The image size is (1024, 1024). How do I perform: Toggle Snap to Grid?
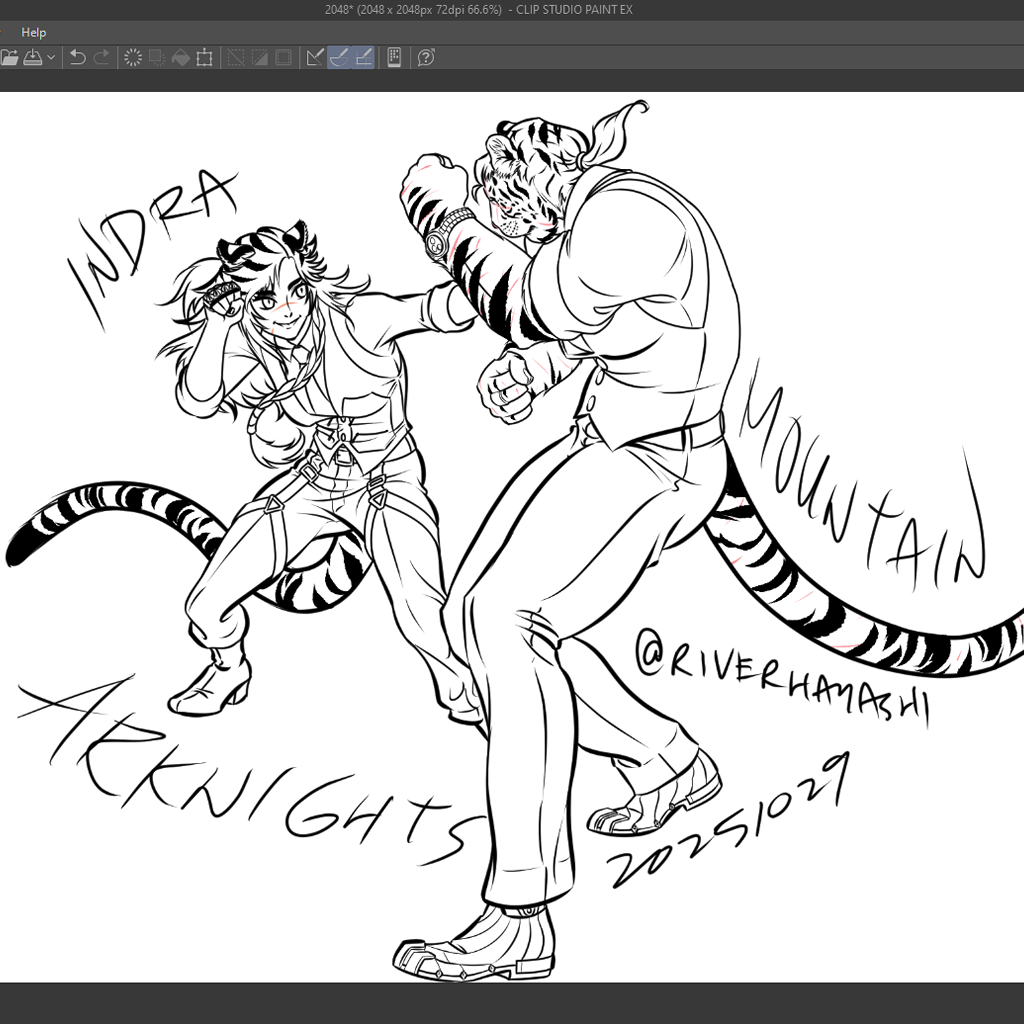364,58
